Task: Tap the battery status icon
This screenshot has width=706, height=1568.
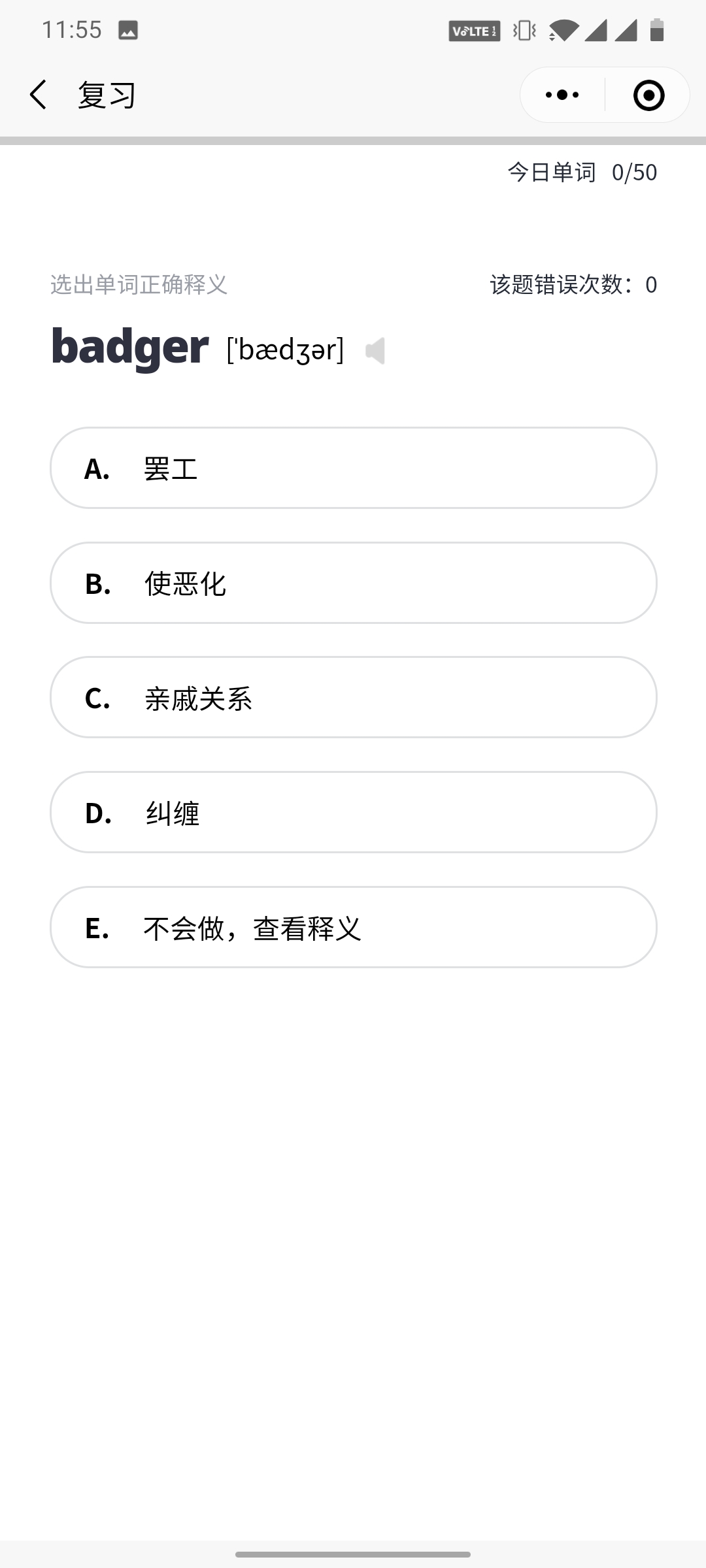Action: pos(657,30)
